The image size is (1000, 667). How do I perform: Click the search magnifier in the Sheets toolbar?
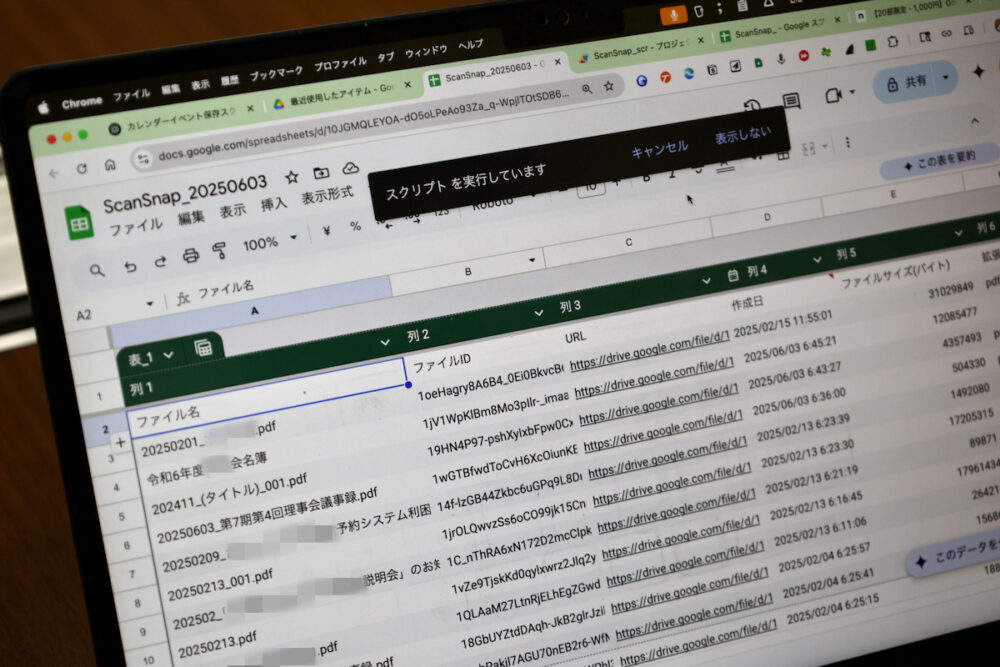(x=97, y=270)
